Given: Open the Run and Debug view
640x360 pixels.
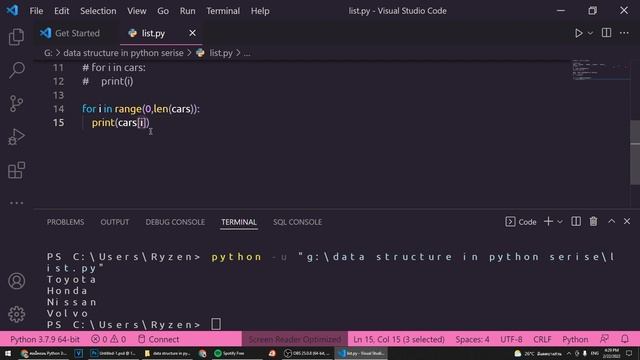Looking at the screenshot, I should point(16,137).
